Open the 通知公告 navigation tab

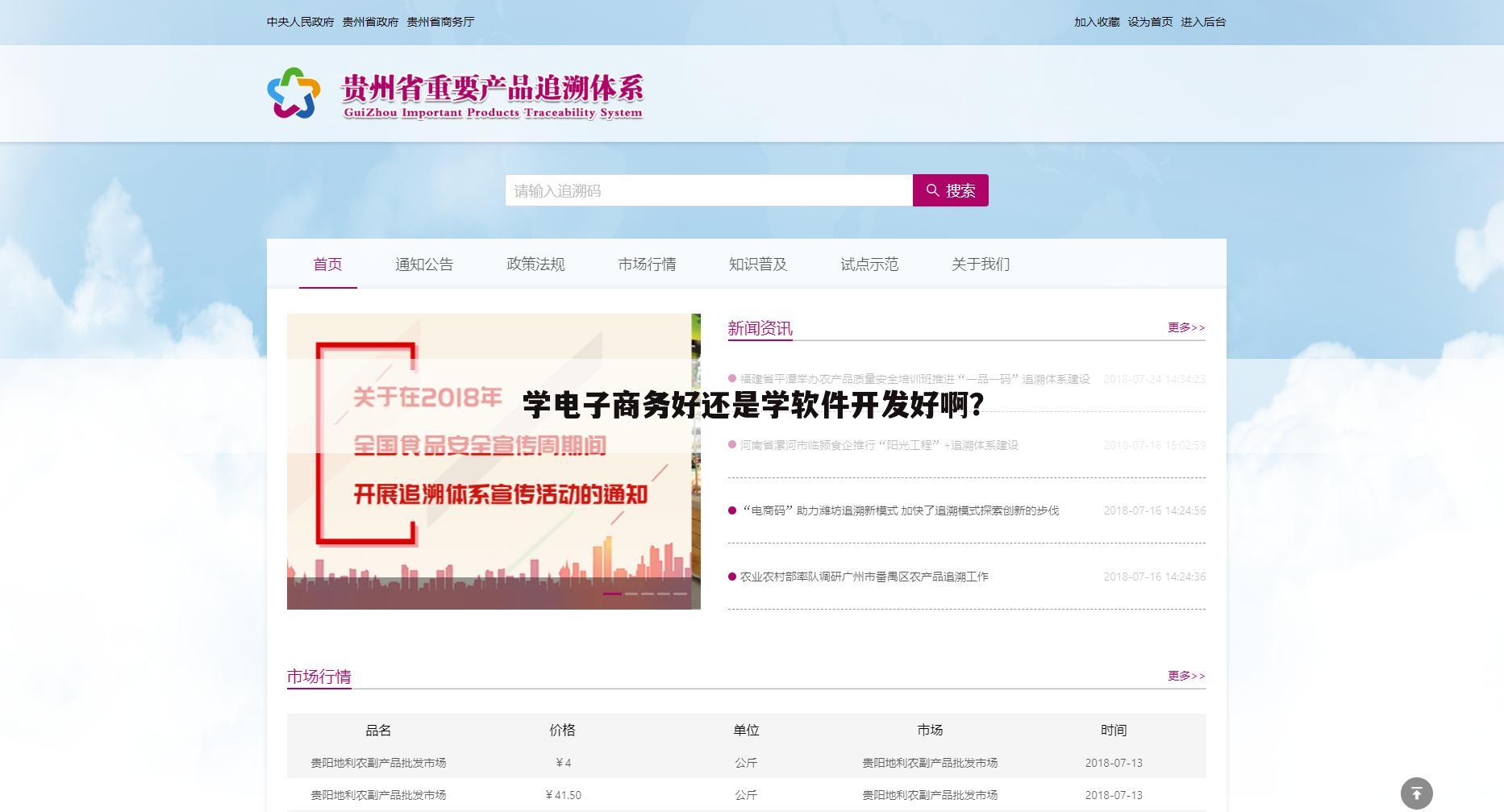click(x=424, y=264)
